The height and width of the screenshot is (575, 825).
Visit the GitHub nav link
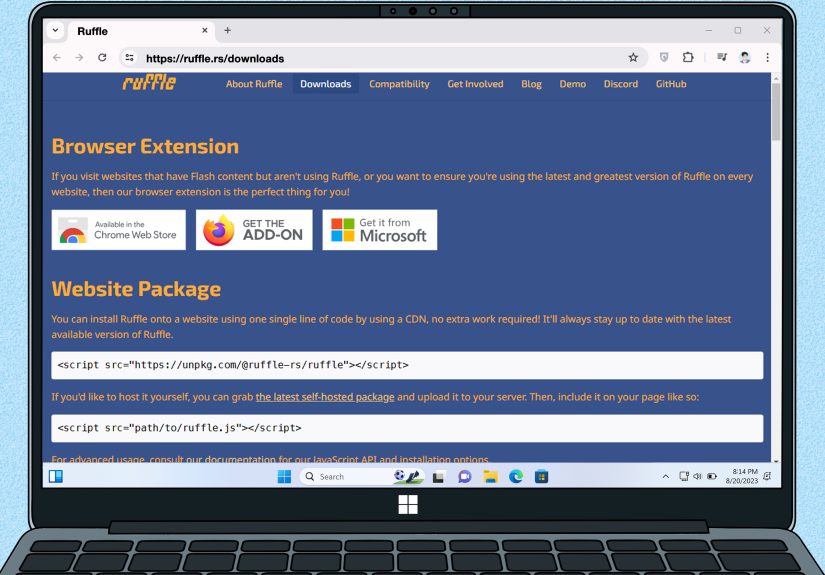671,84
